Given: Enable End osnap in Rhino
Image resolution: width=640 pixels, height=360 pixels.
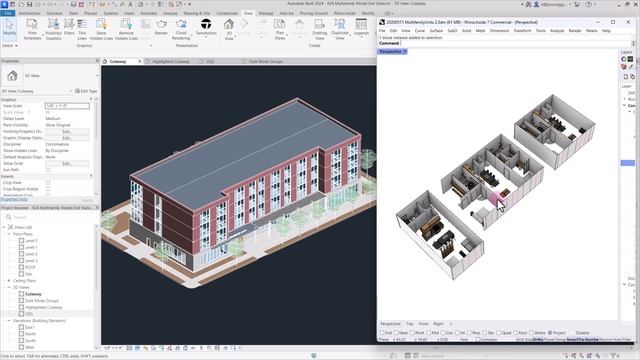Looking at the screenshot, I should click(x=382, y=333).
